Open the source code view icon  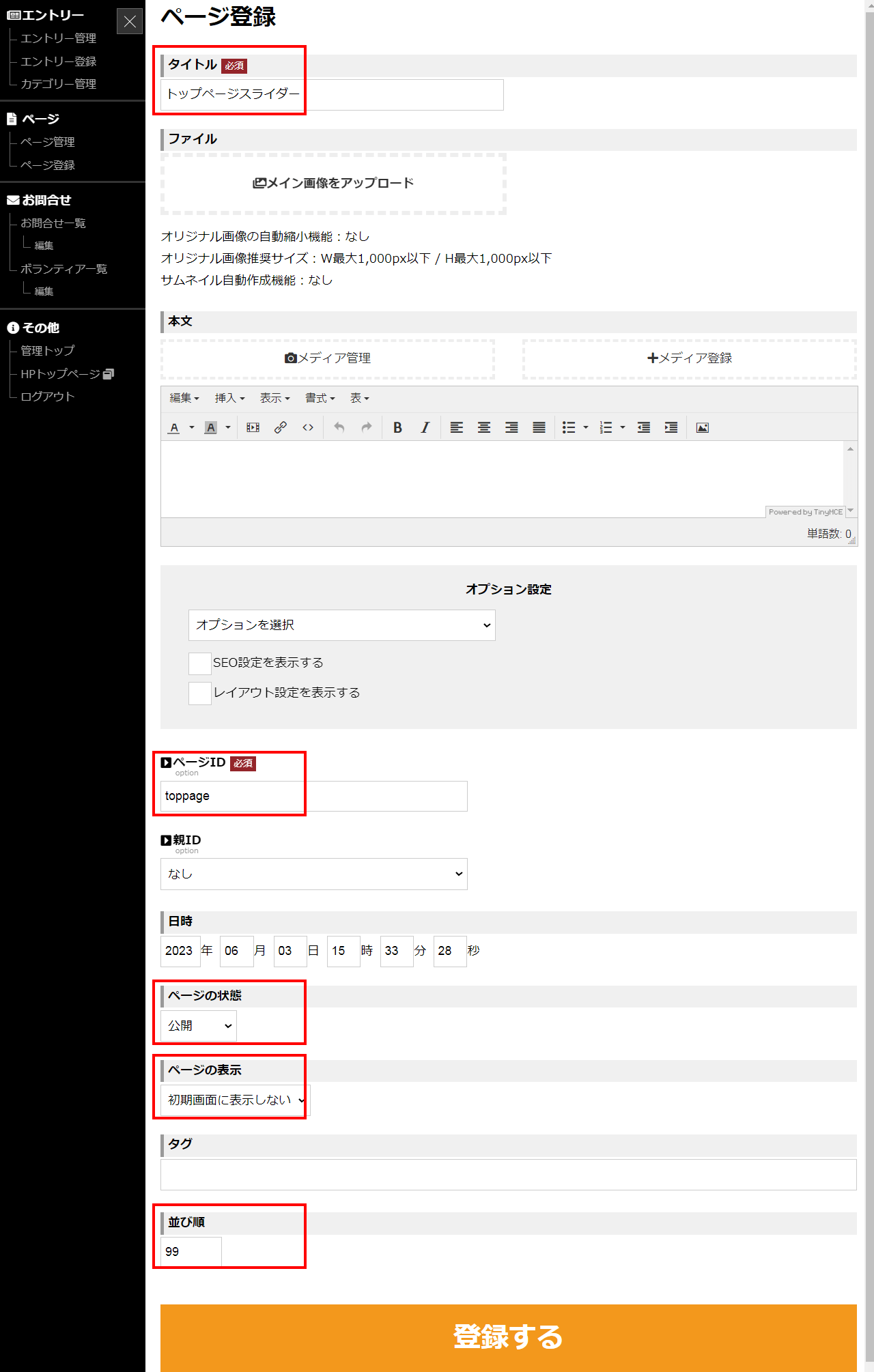308,427
